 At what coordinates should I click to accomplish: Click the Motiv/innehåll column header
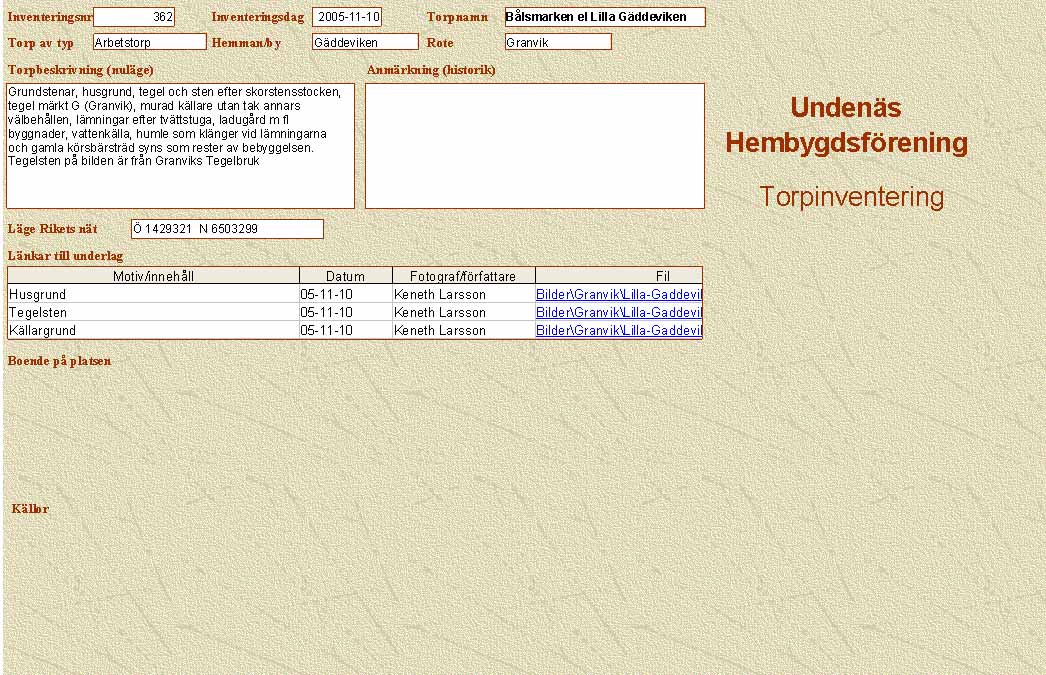pyautogui.click(x=153, y=276)
